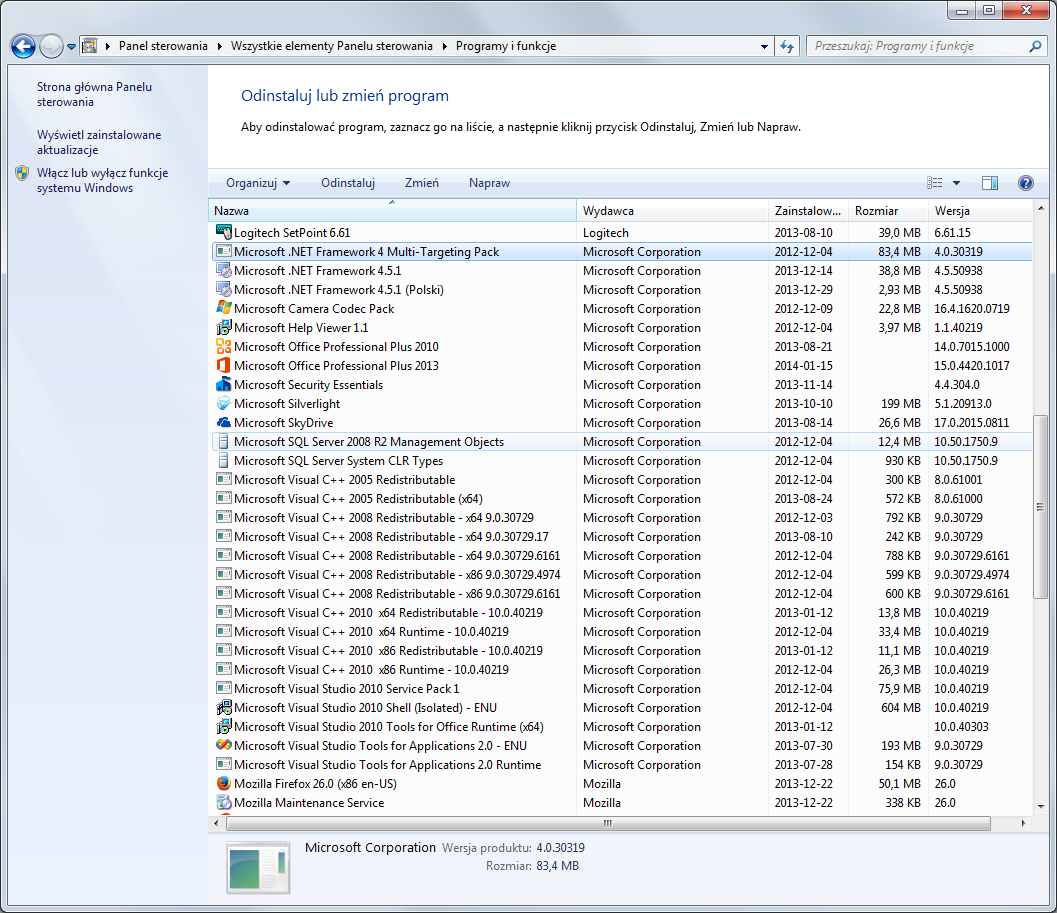Open help with the question mark icon
1057x913 pixels.
[1025, 183]
